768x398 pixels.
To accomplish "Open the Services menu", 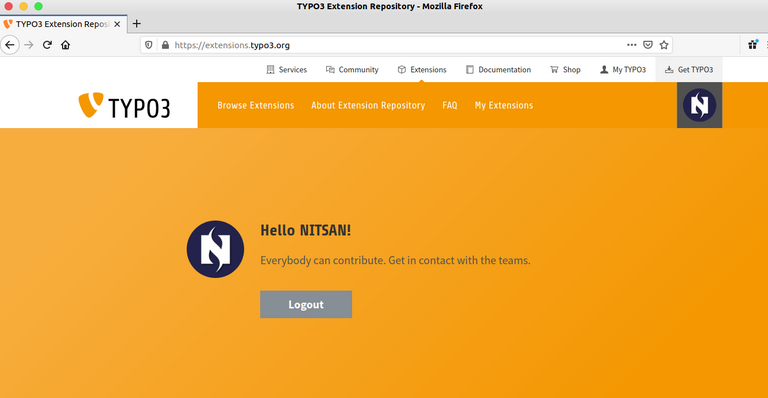I will (x=287, y=70).
